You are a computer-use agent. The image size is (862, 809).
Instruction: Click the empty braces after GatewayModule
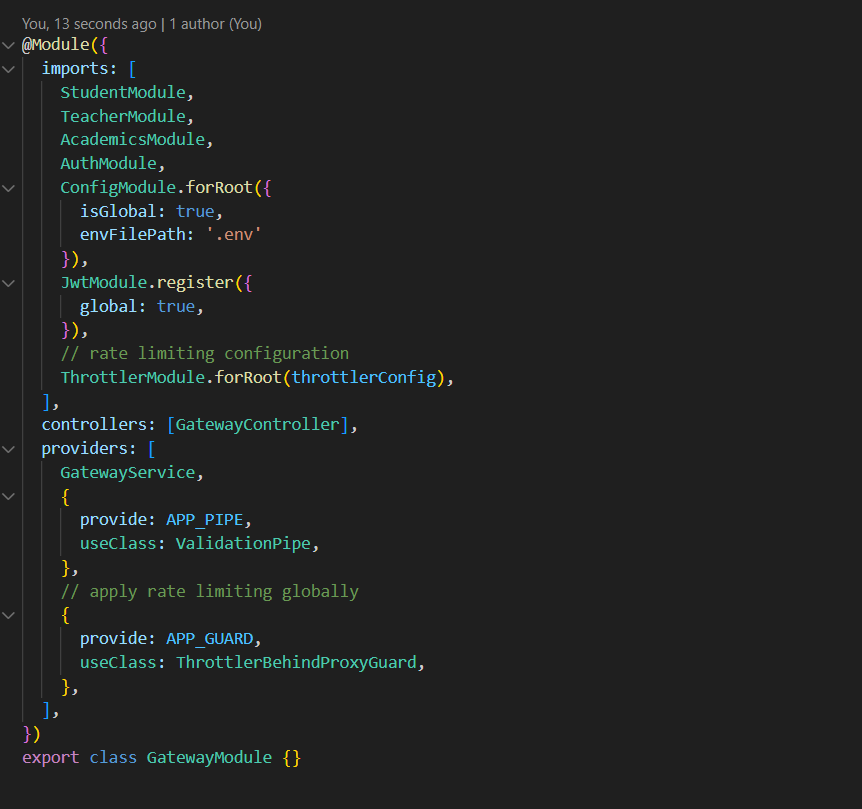(x=291, y=758)
